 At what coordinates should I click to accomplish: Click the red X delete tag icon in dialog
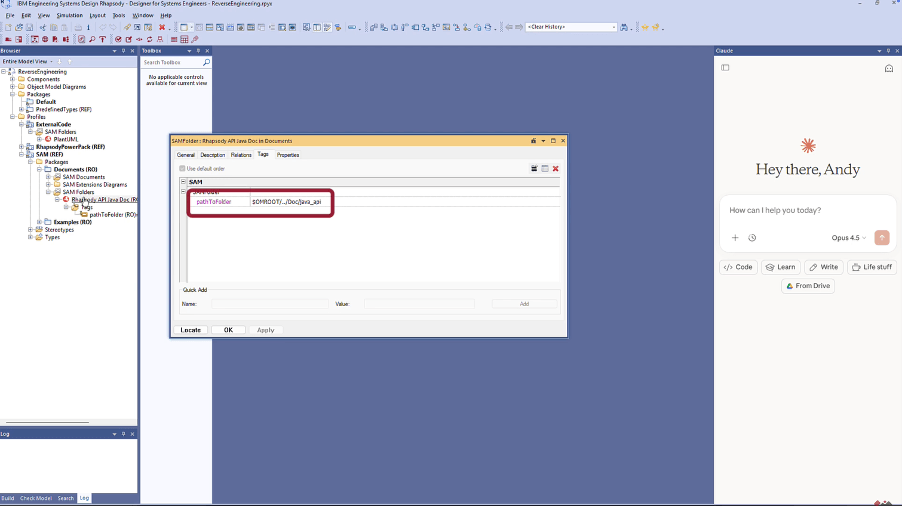(x=556, y=168)
